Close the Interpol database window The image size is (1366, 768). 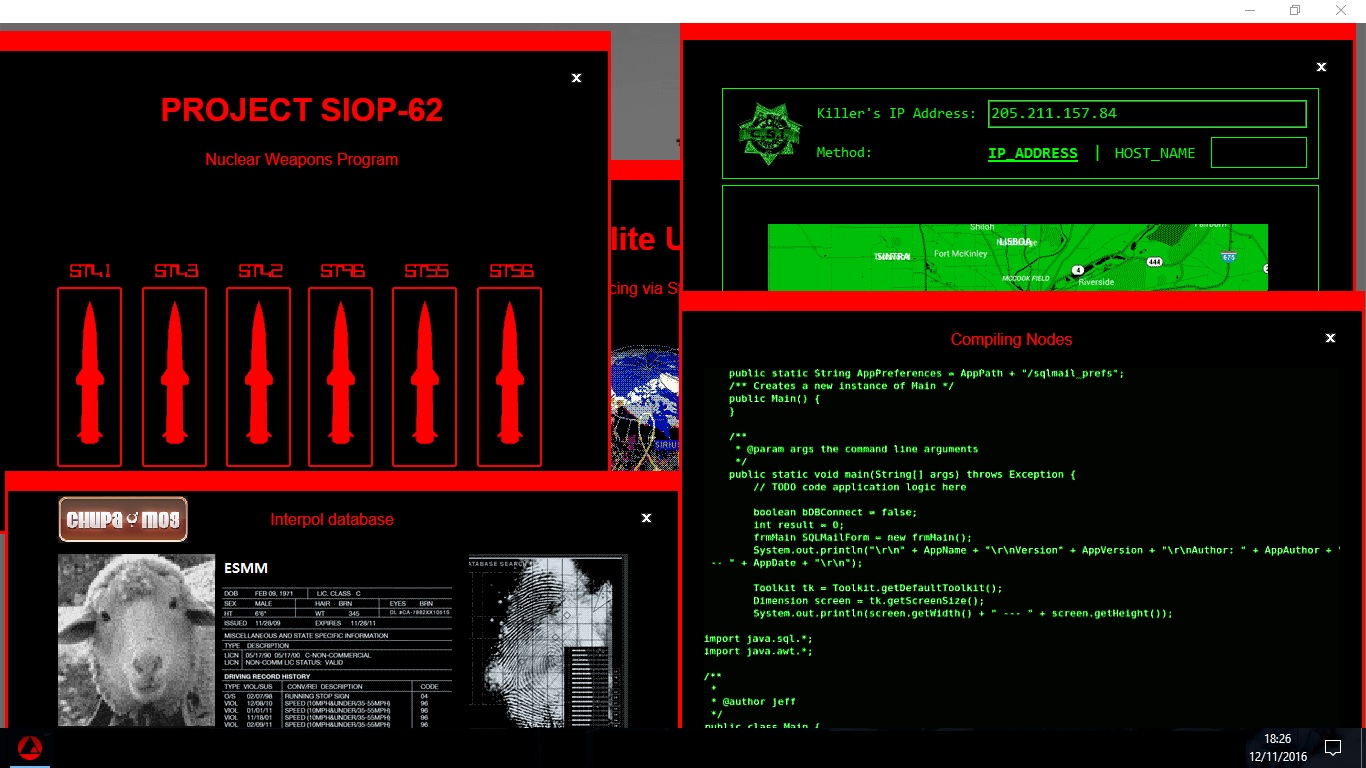646,518
